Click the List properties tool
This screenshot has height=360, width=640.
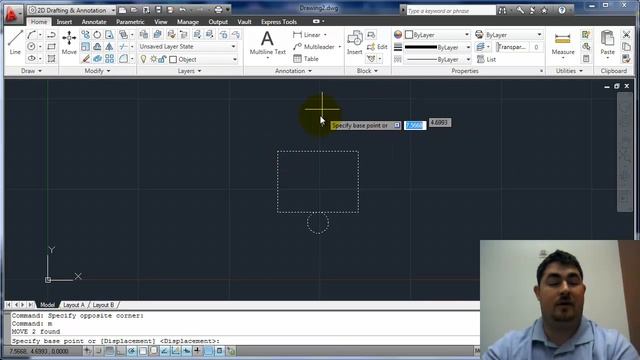click(486, 59)
